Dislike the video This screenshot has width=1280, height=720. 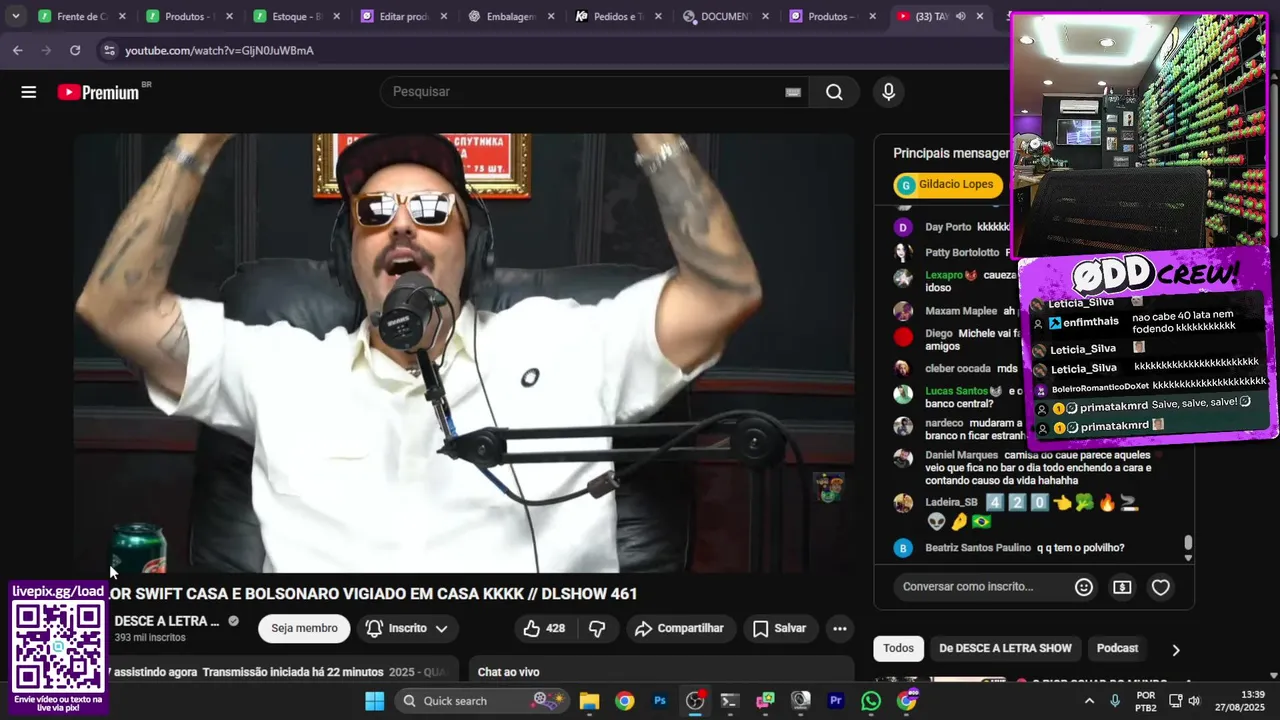tap(597, 628)
